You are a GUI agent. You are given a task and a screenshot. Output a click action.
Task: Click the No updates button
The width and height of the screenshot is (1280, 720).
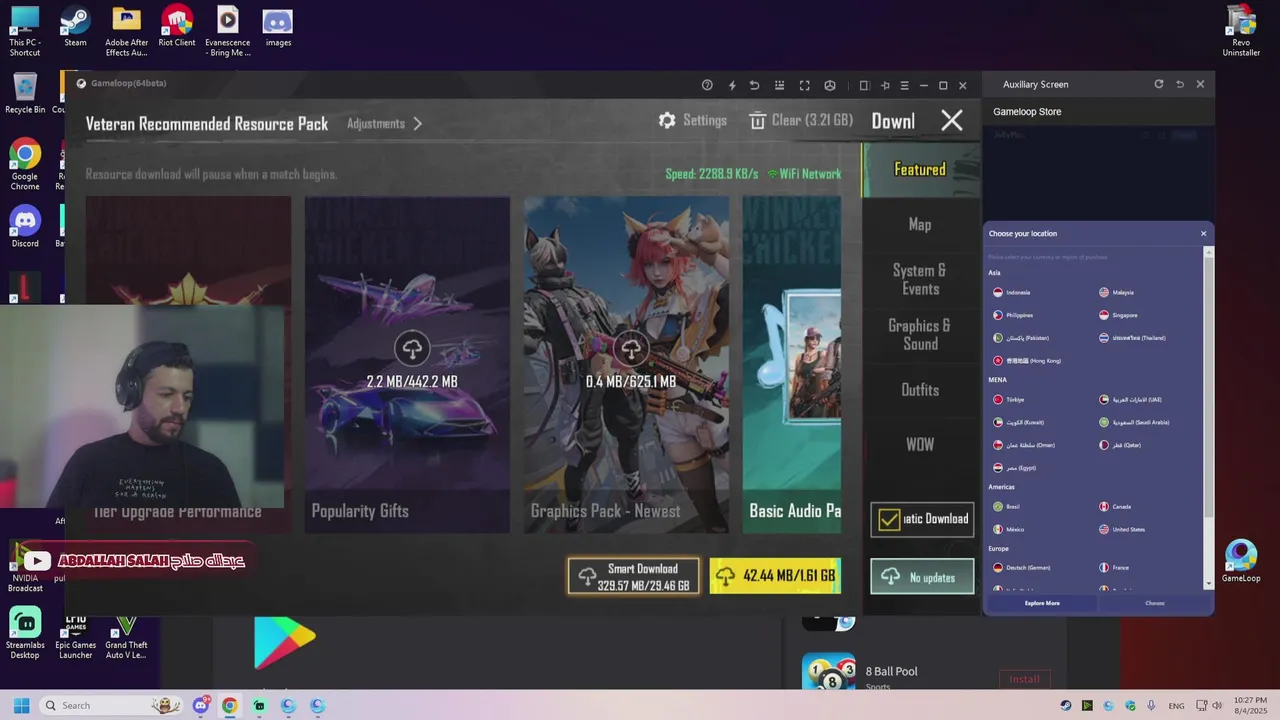point(922,577)
